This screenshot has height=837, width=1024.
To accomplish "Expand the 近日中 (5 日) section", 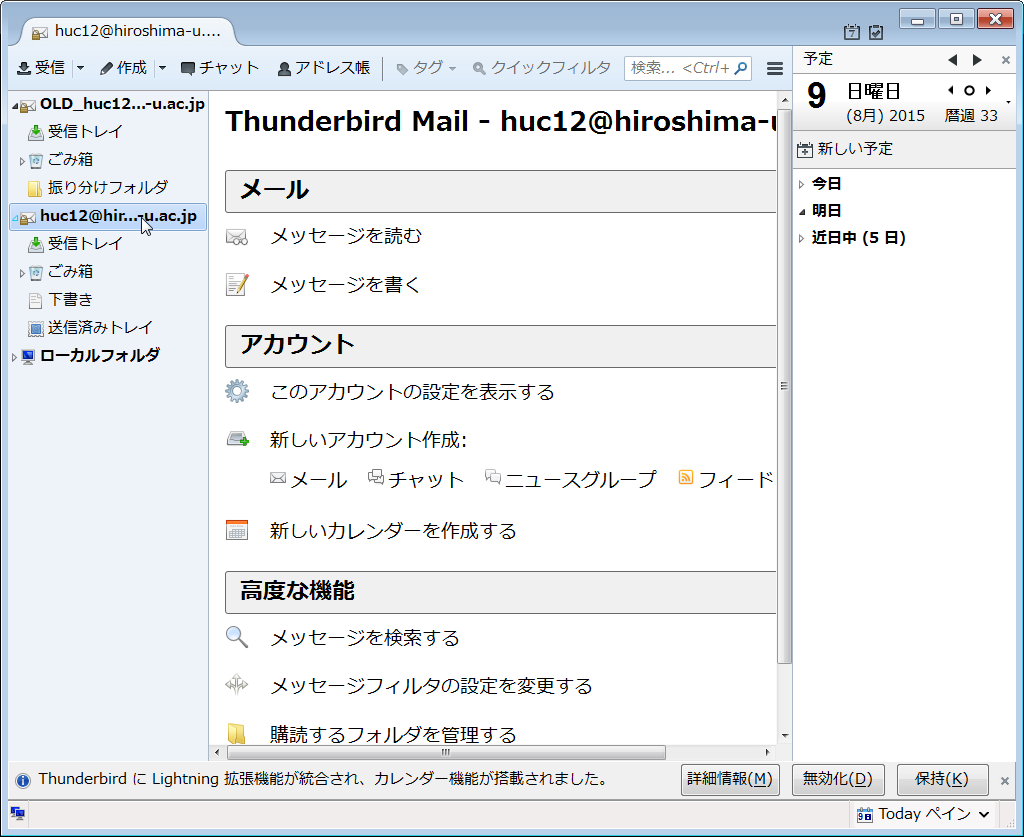I will pos(801,239).
